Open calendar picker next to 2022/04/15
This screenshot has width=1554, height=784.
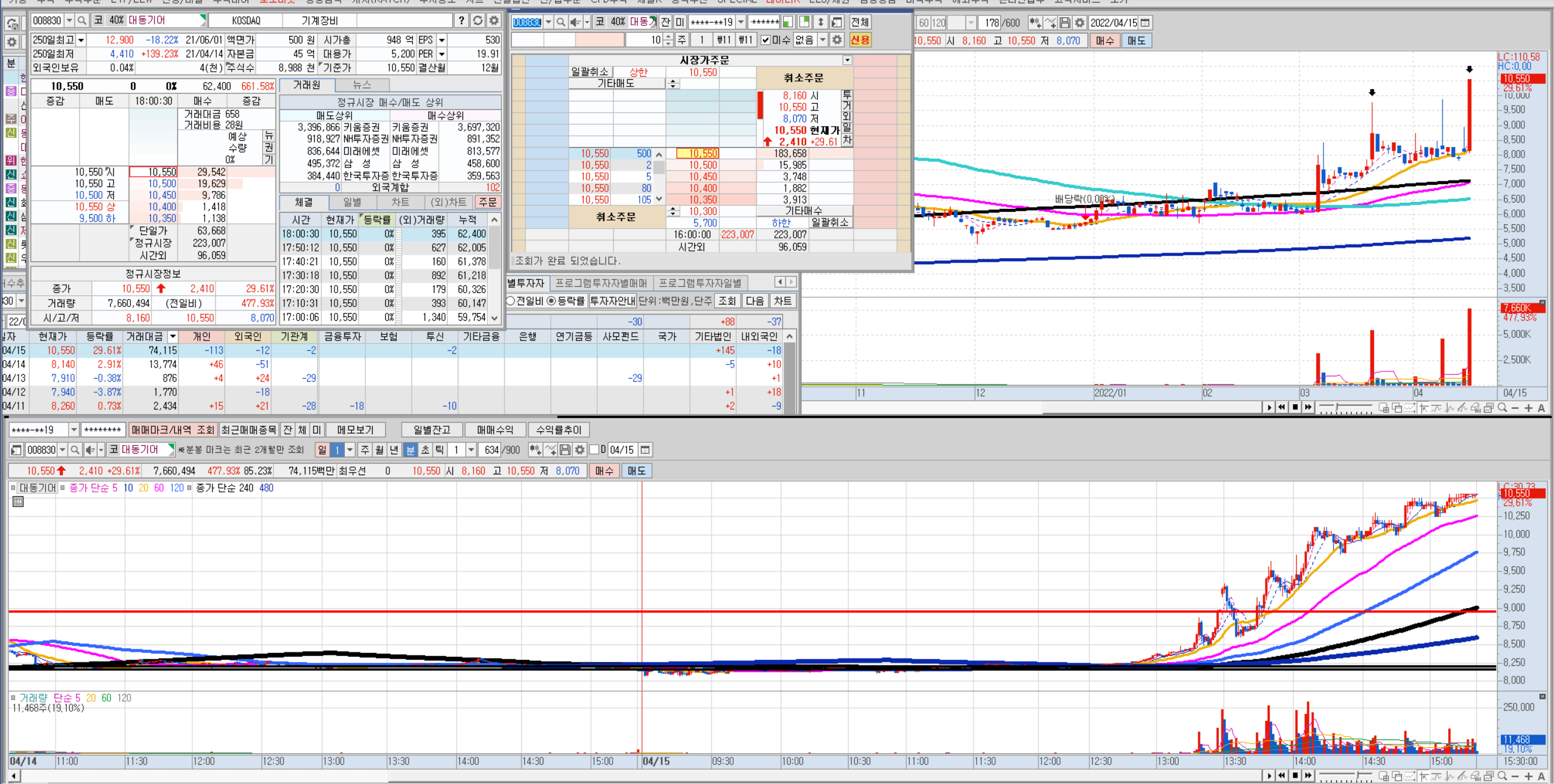point(1145,23)
